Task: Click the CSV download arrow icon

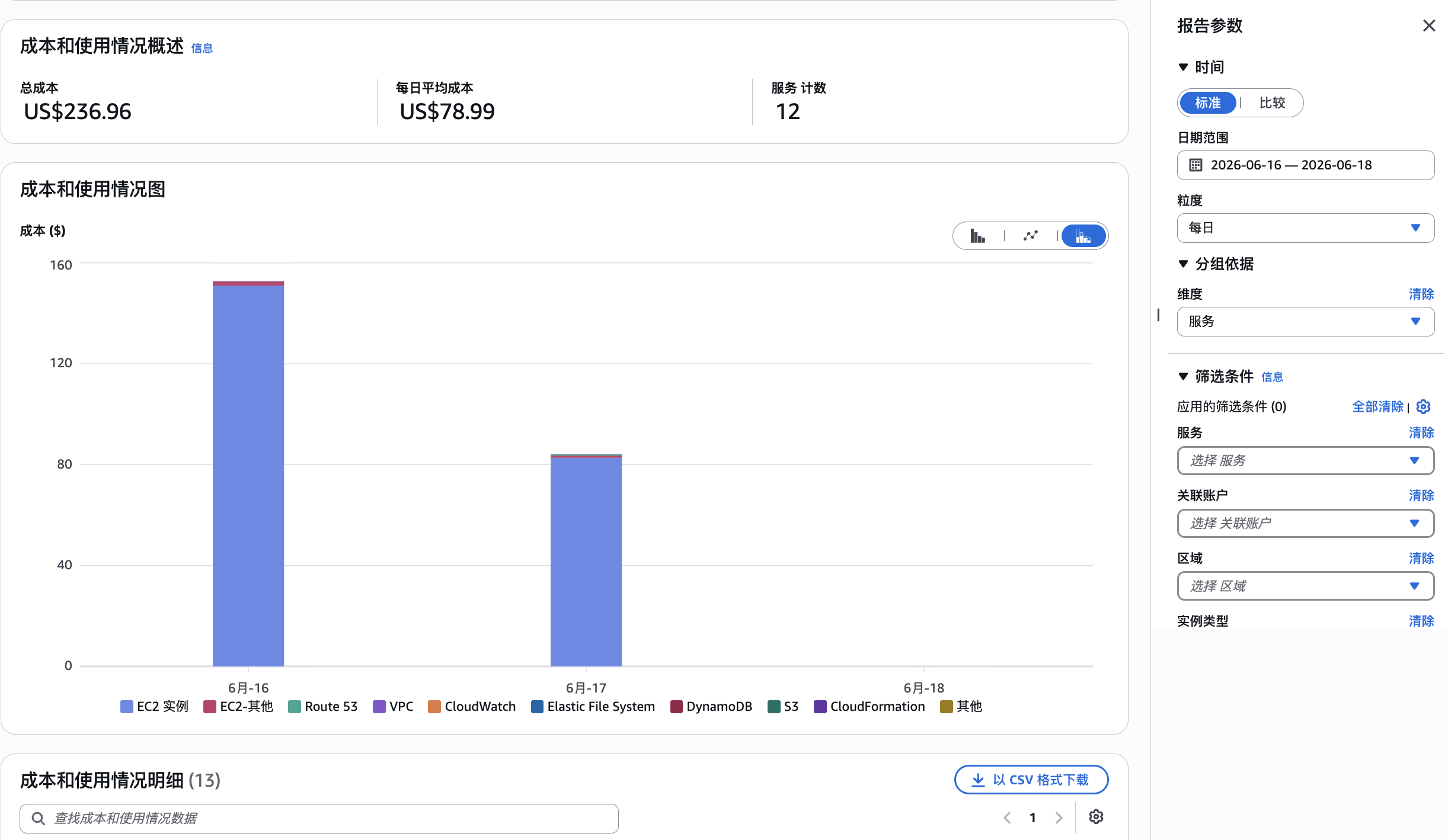Action: [x=978, y=780]
